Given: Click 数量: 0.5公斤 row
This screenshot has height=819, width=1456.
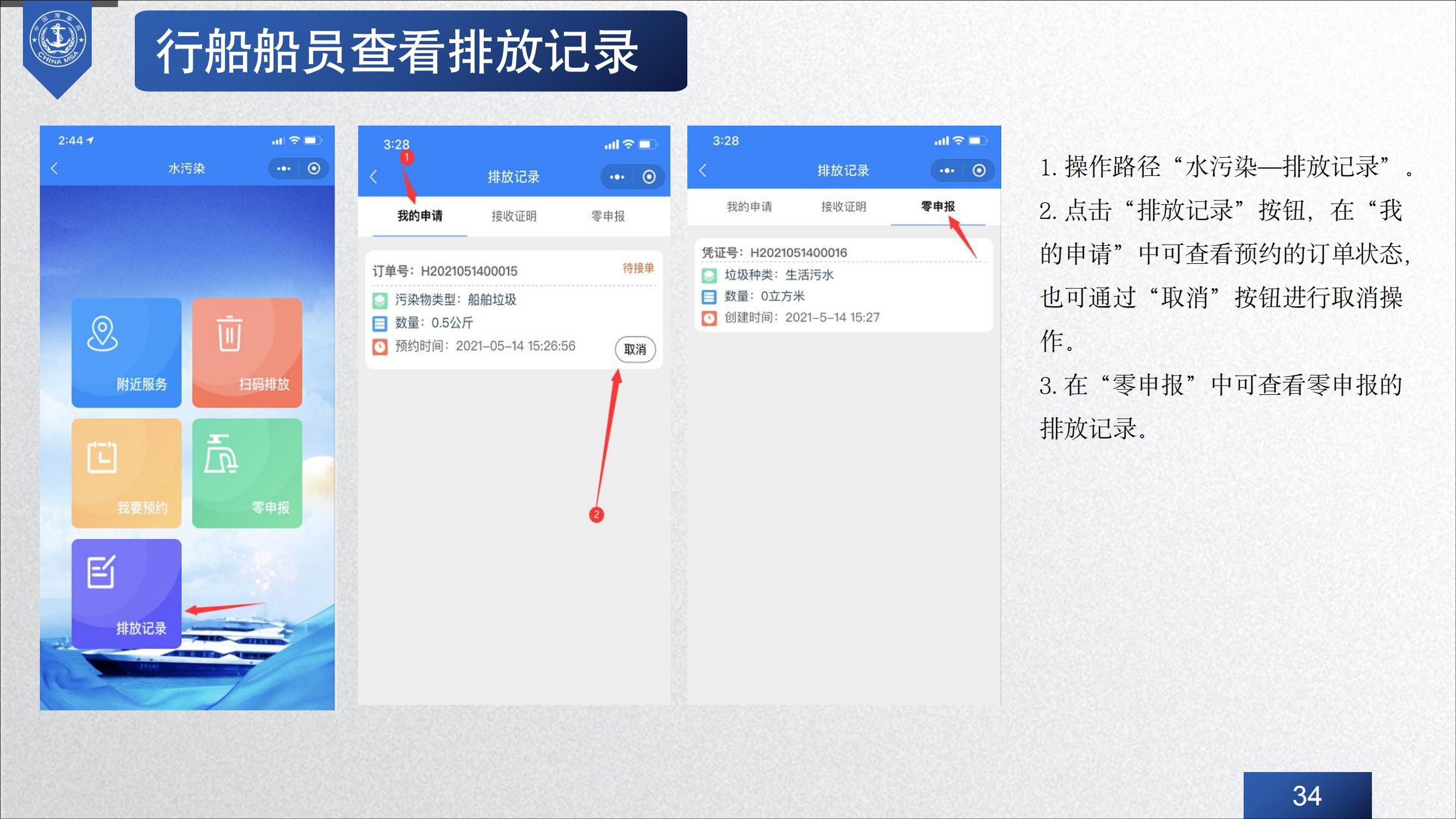Looking at the screenshot, I should (x=423, y=323).
